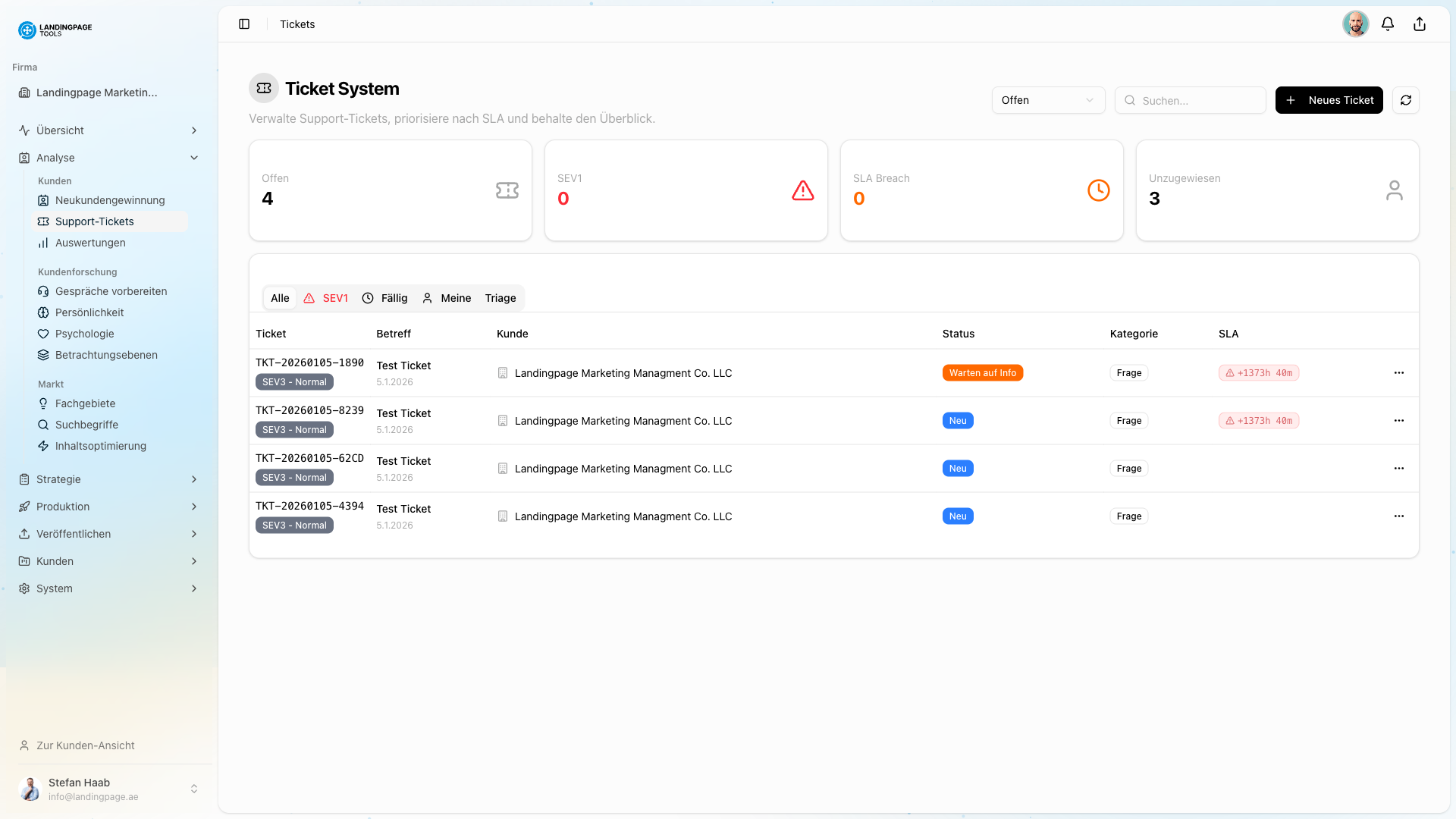Select the Psychologie heart icon

pyautogui.click(x=43, y=334)
